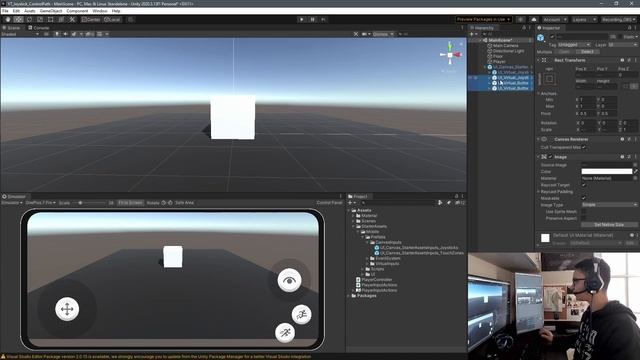
Task: Click the scene orientation gizmo
Action: (x=450, y=55)
